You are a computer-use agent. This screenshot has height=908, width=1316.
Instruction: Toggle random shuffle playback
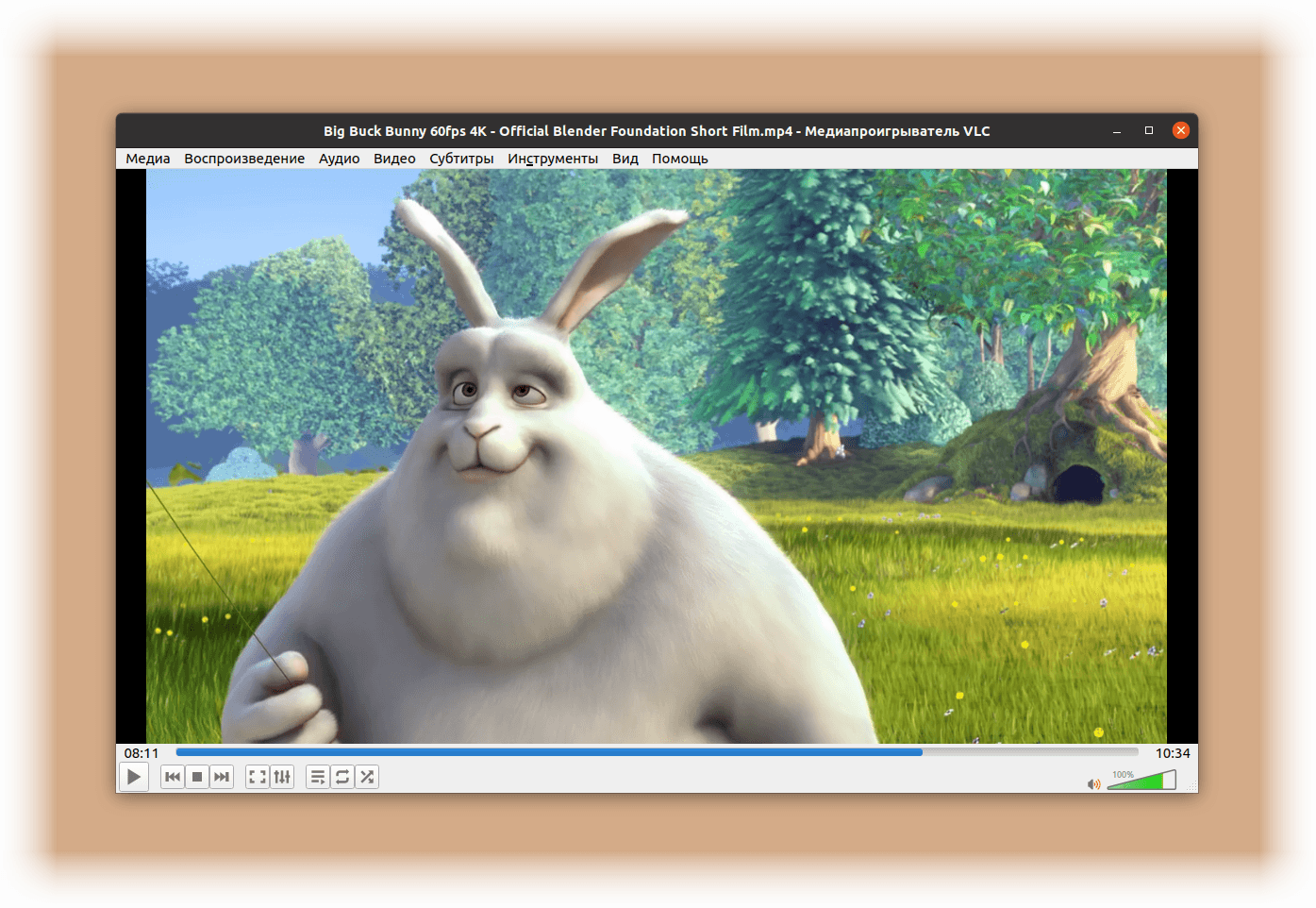point(367,777)
